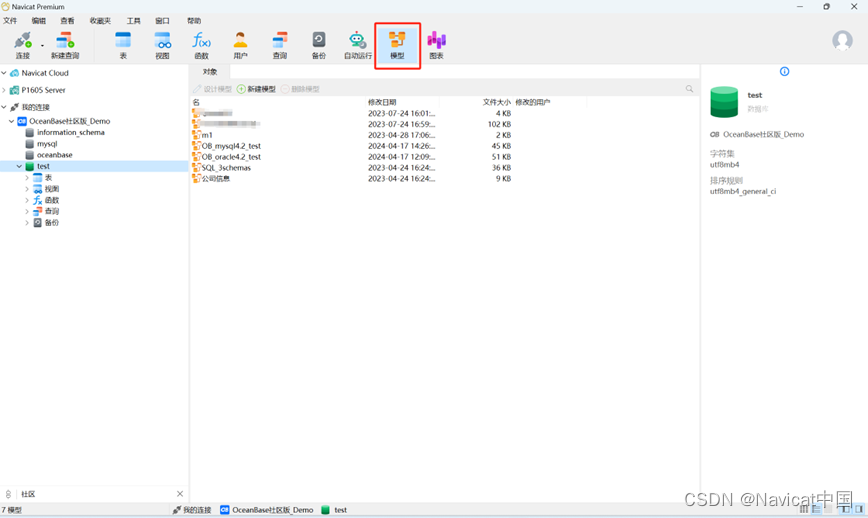Select the View (视图) toolbar icon

pyautogui.click(x=162, y=45)
